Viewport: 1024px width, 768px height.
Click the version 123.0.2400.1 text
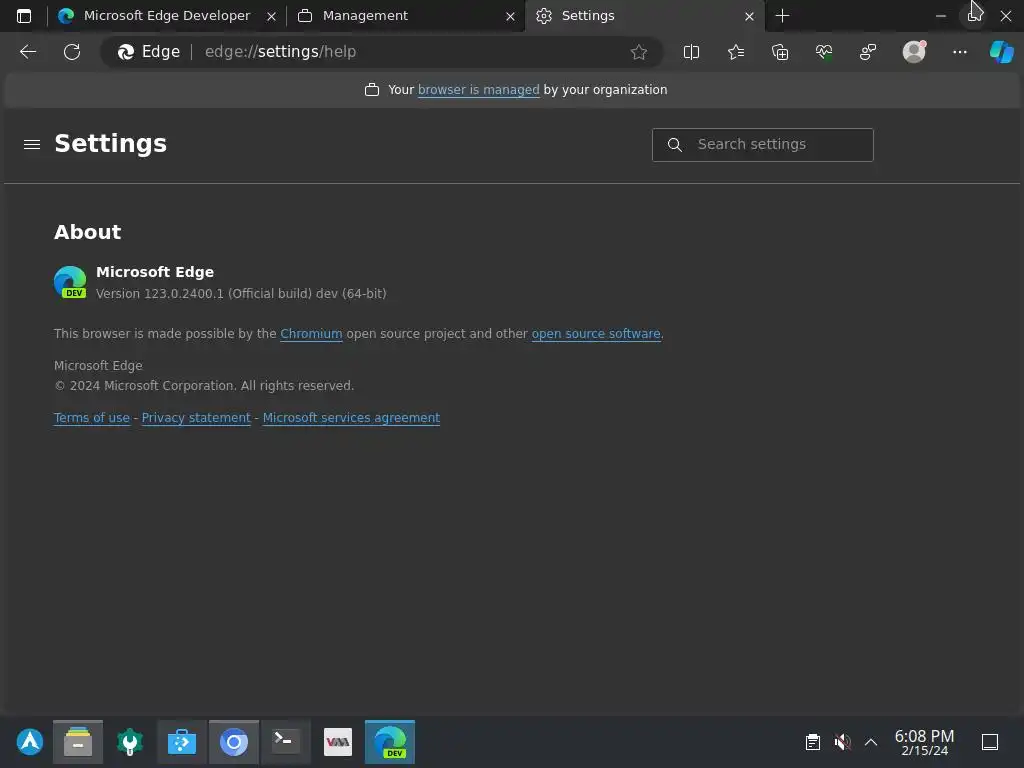241,294
